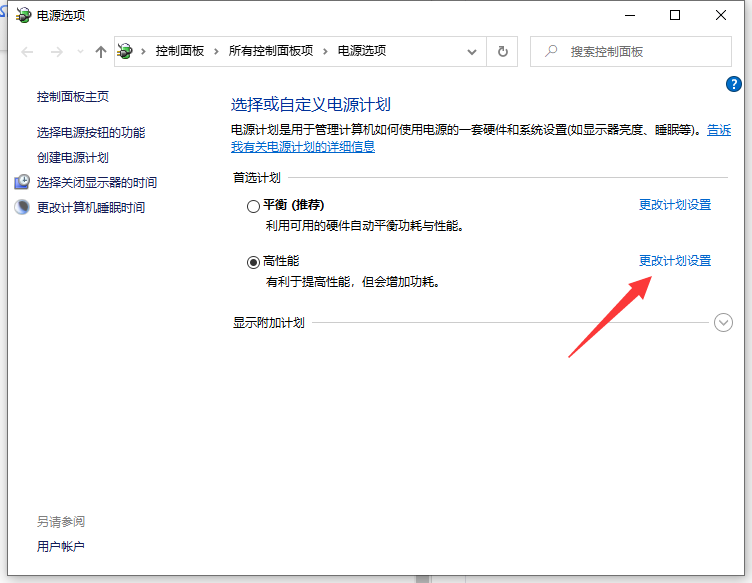752x583 pixels.
Task: Click the Up to parent folder arrow
Action: pyautogui.click(x=100, y=51)
